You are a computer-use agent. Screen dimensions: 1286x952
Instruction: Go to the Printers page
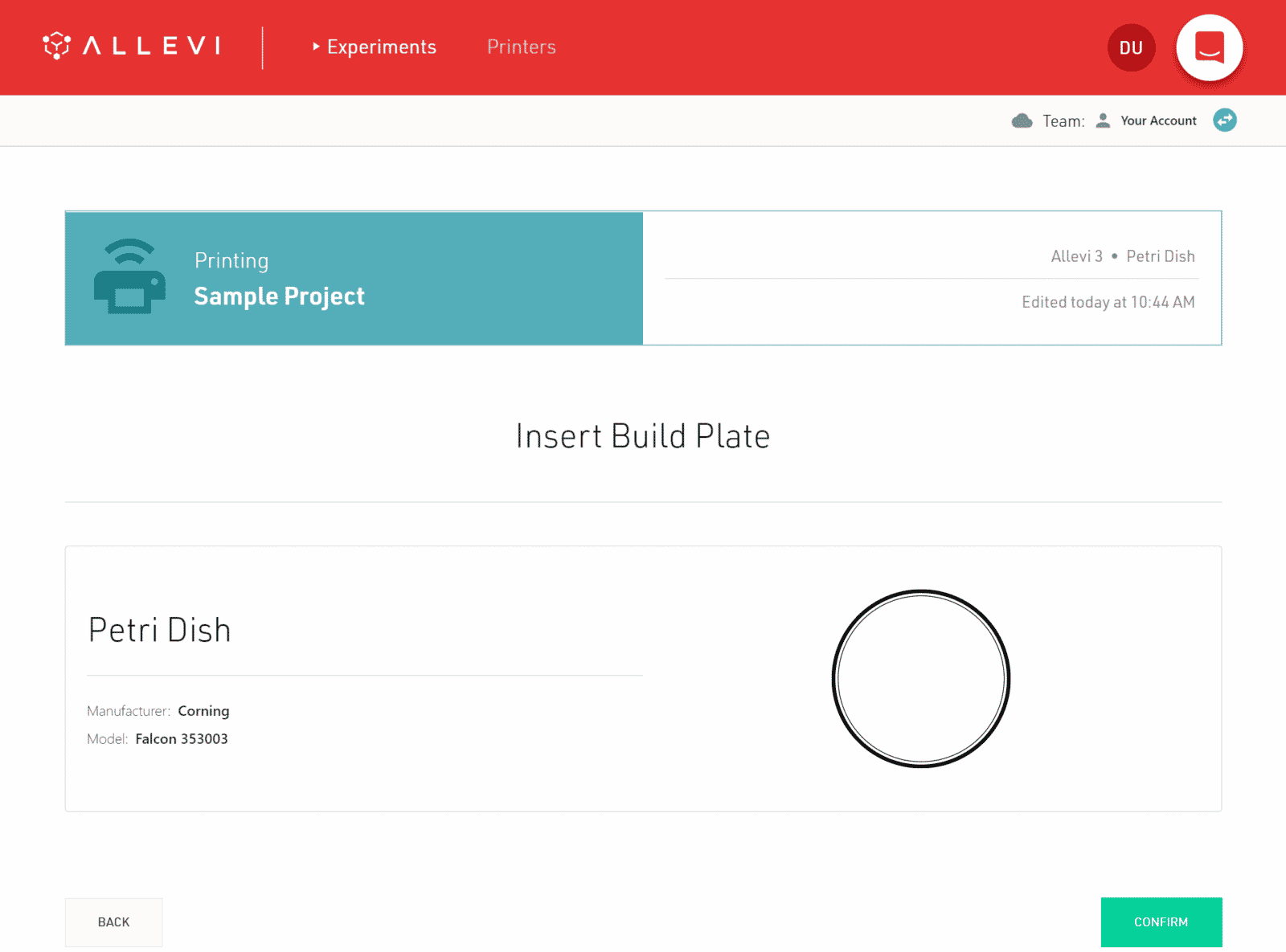coord(522,47)
